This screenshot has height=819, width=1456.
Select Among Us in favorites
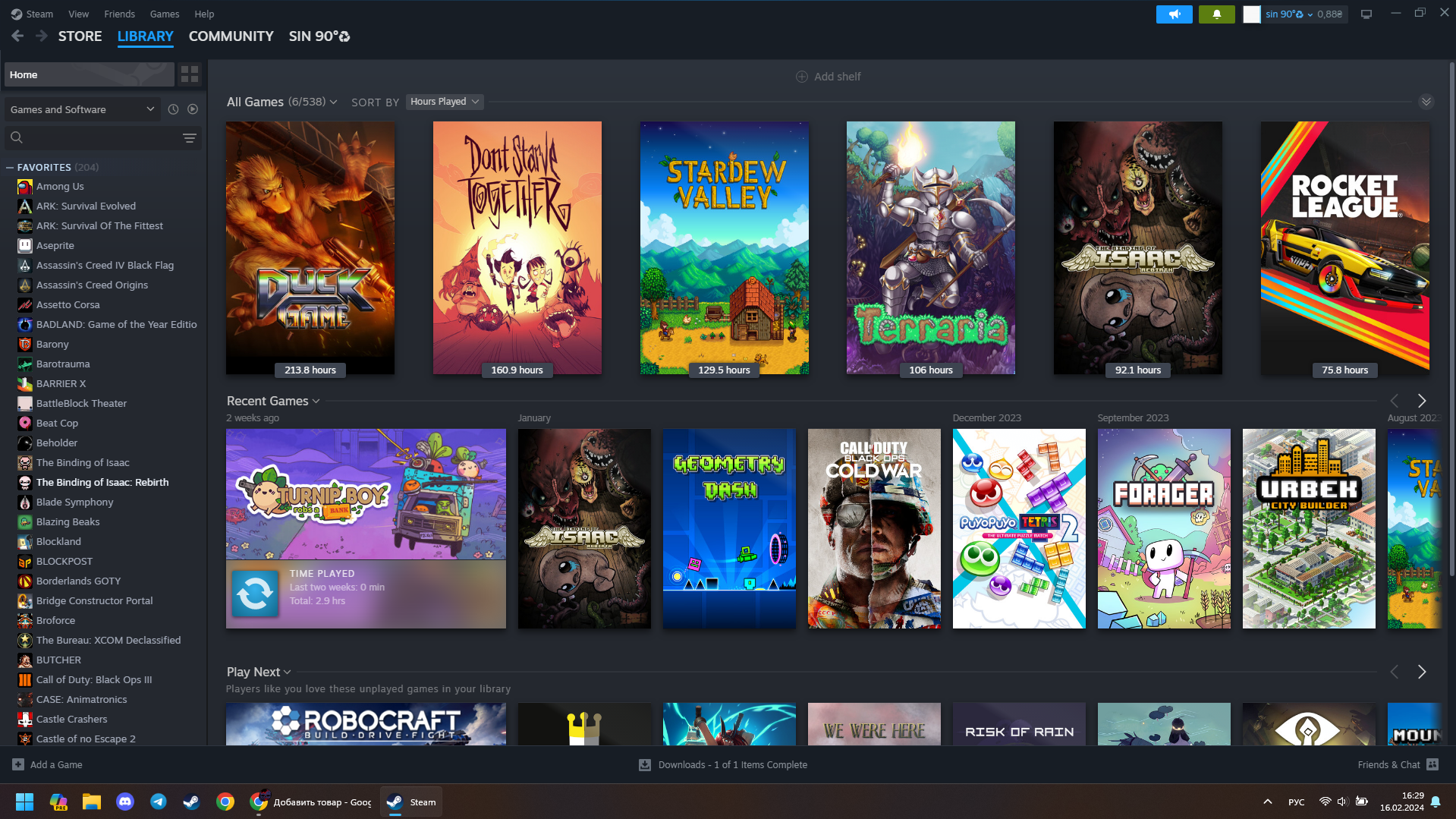60,186
